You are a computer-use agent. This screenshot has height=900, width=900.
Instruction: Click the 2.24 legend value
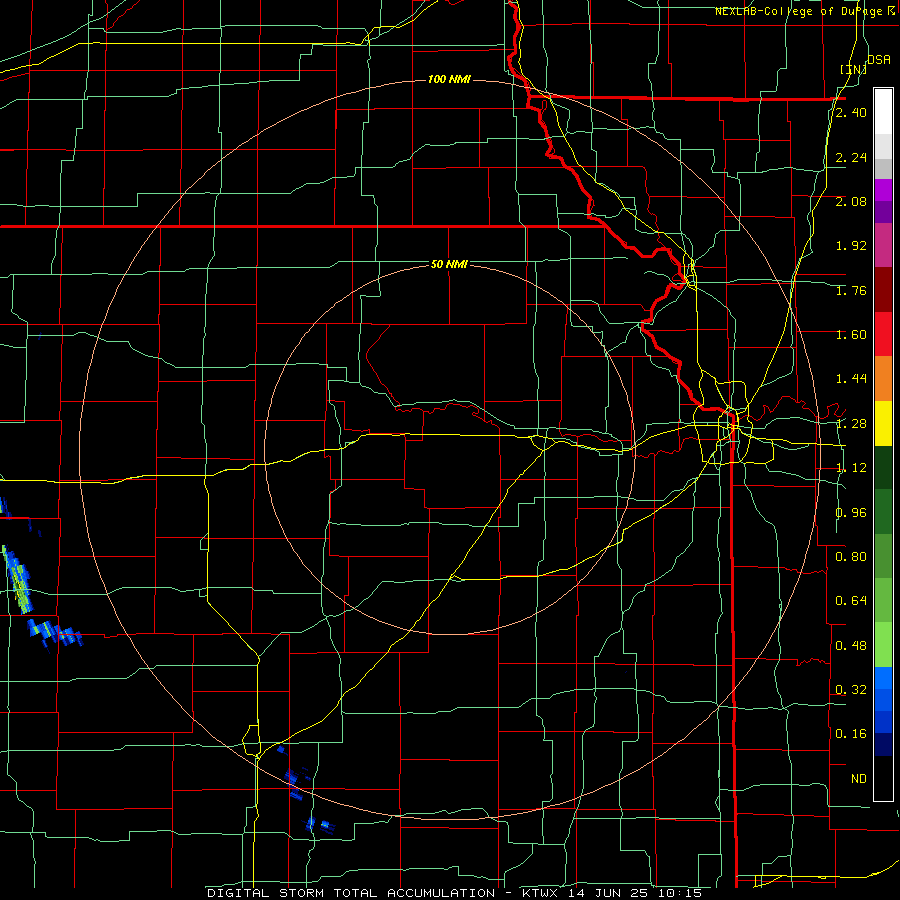851,157
